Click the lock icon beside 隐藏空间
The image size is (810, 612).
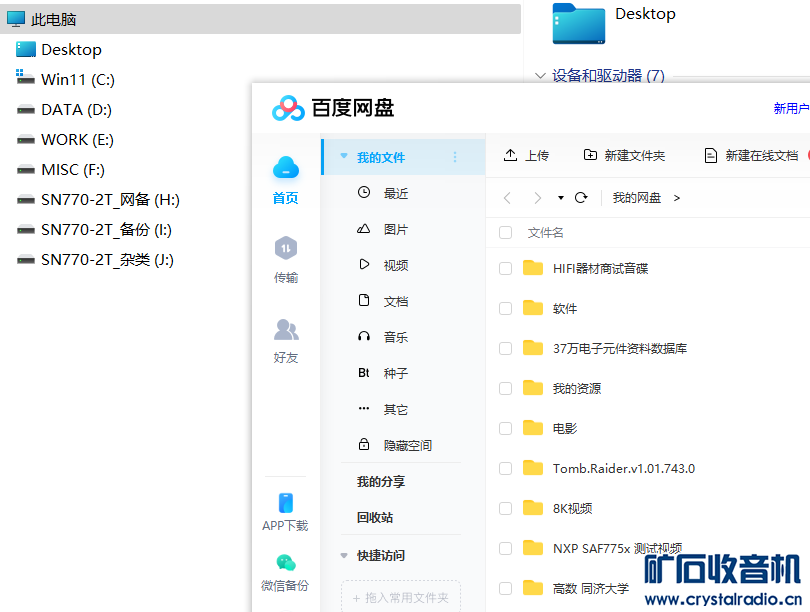pos(364,444)
